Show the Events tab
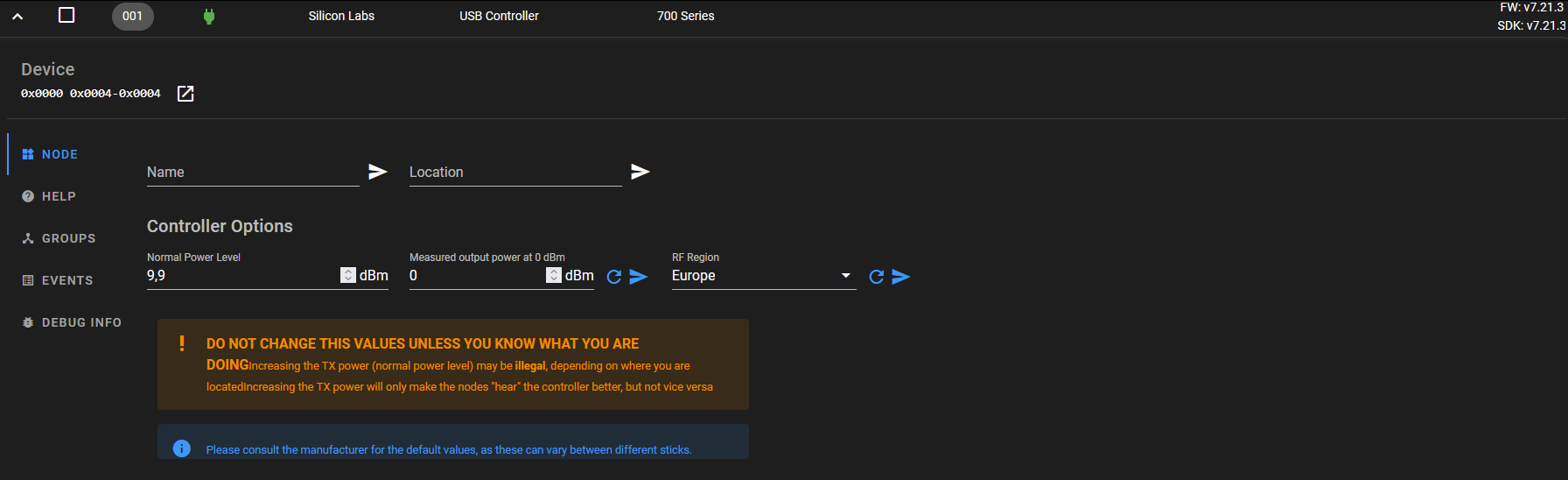Viewport: 1568px width, 480px height. click(66, 280)
